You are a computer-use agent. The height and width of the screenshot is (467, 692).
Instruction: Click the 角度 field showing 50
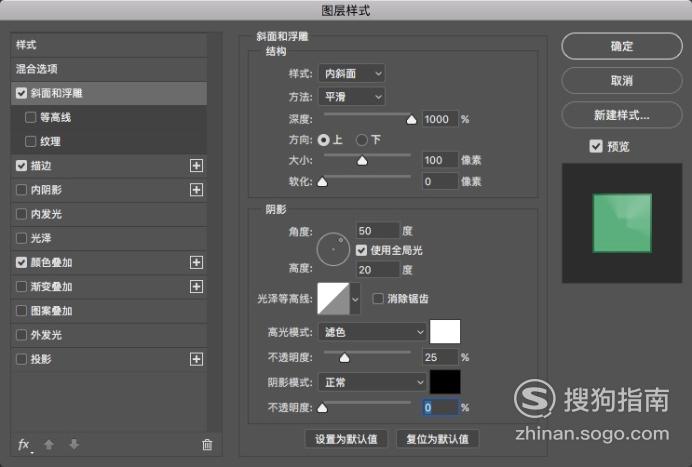pos(378,231)
